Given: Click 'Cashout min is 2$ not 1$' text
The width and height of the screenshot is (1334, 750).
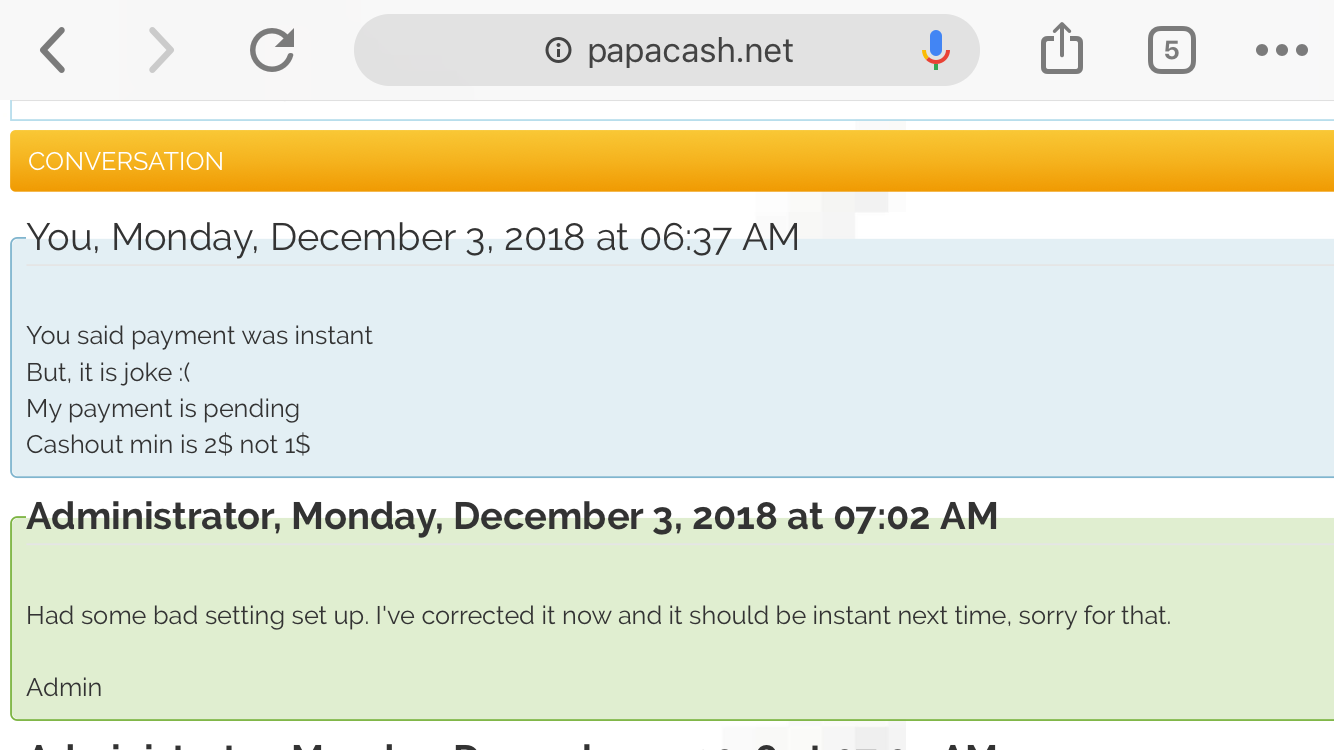Looking at the screenshot, I should point(168,444).
